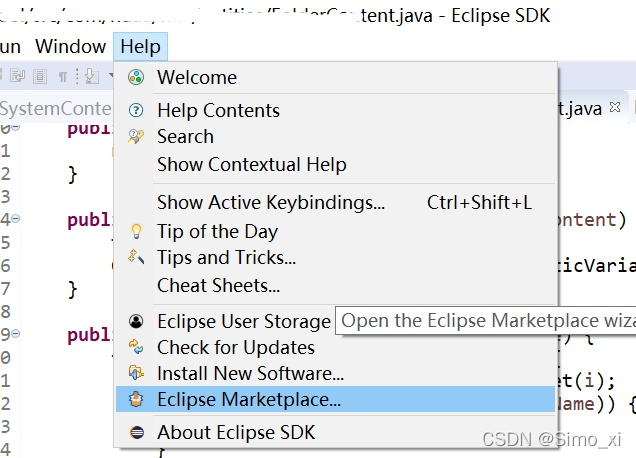Click the Welcome globe icon

click(x=136, y=77)
